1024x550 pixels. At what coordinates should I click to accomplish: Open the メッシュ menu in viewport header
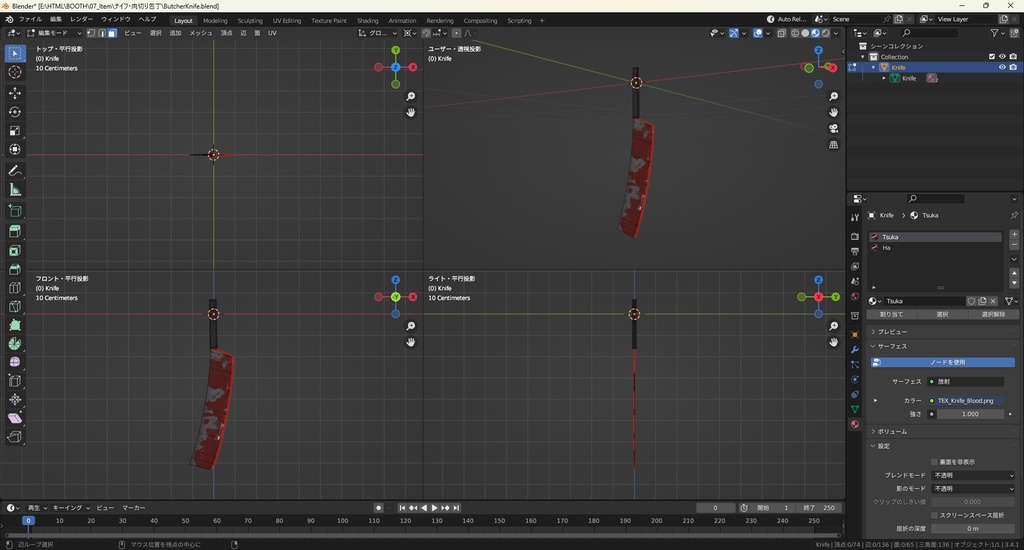tap(201, 33)
